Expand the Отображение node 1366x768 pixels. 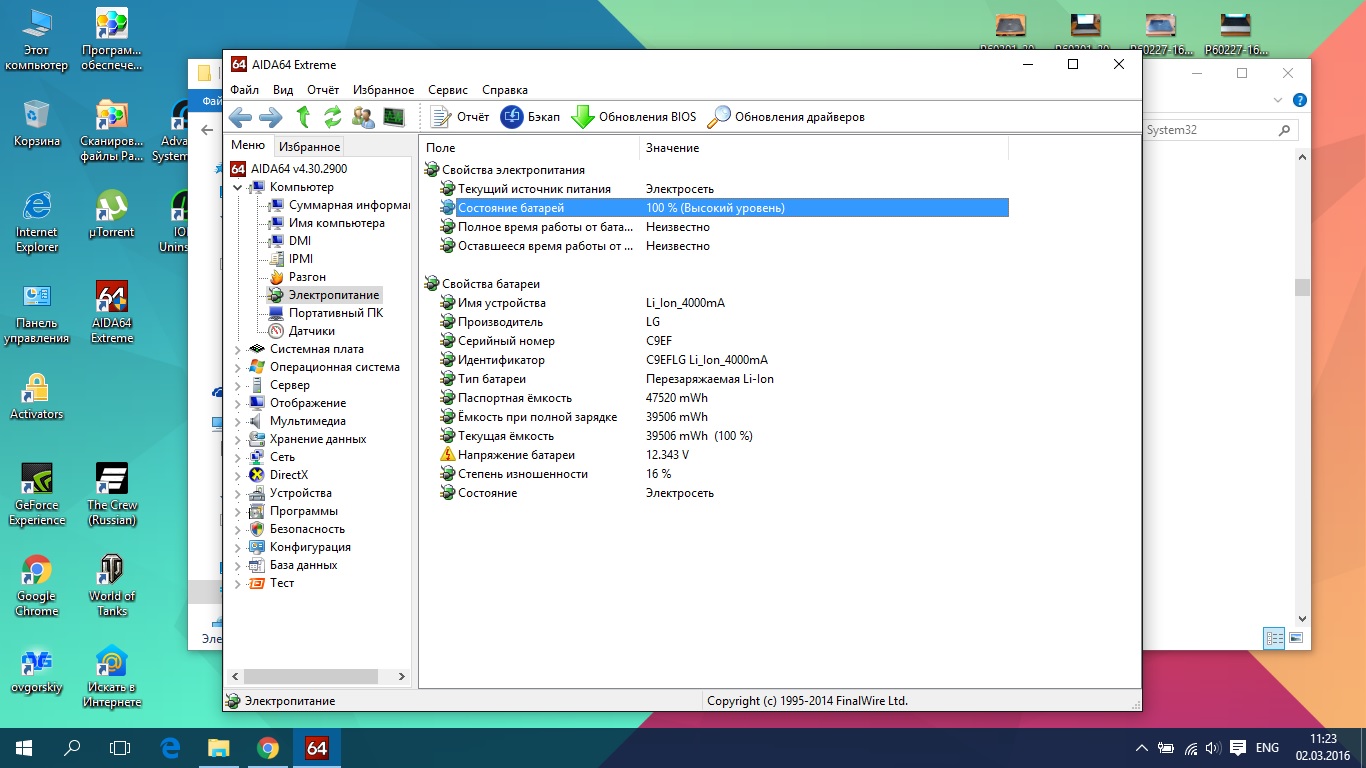click(x=238, y=403)
